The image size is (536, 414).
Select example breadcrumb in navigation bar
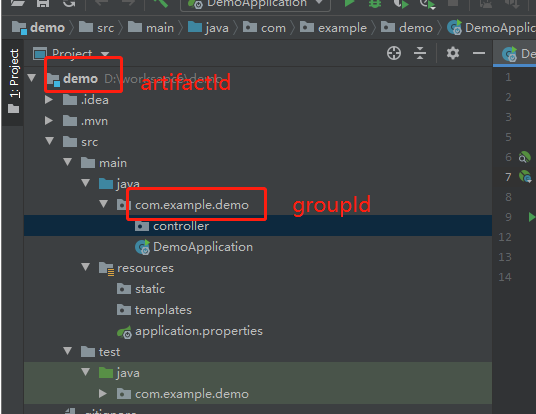(333, 27)
